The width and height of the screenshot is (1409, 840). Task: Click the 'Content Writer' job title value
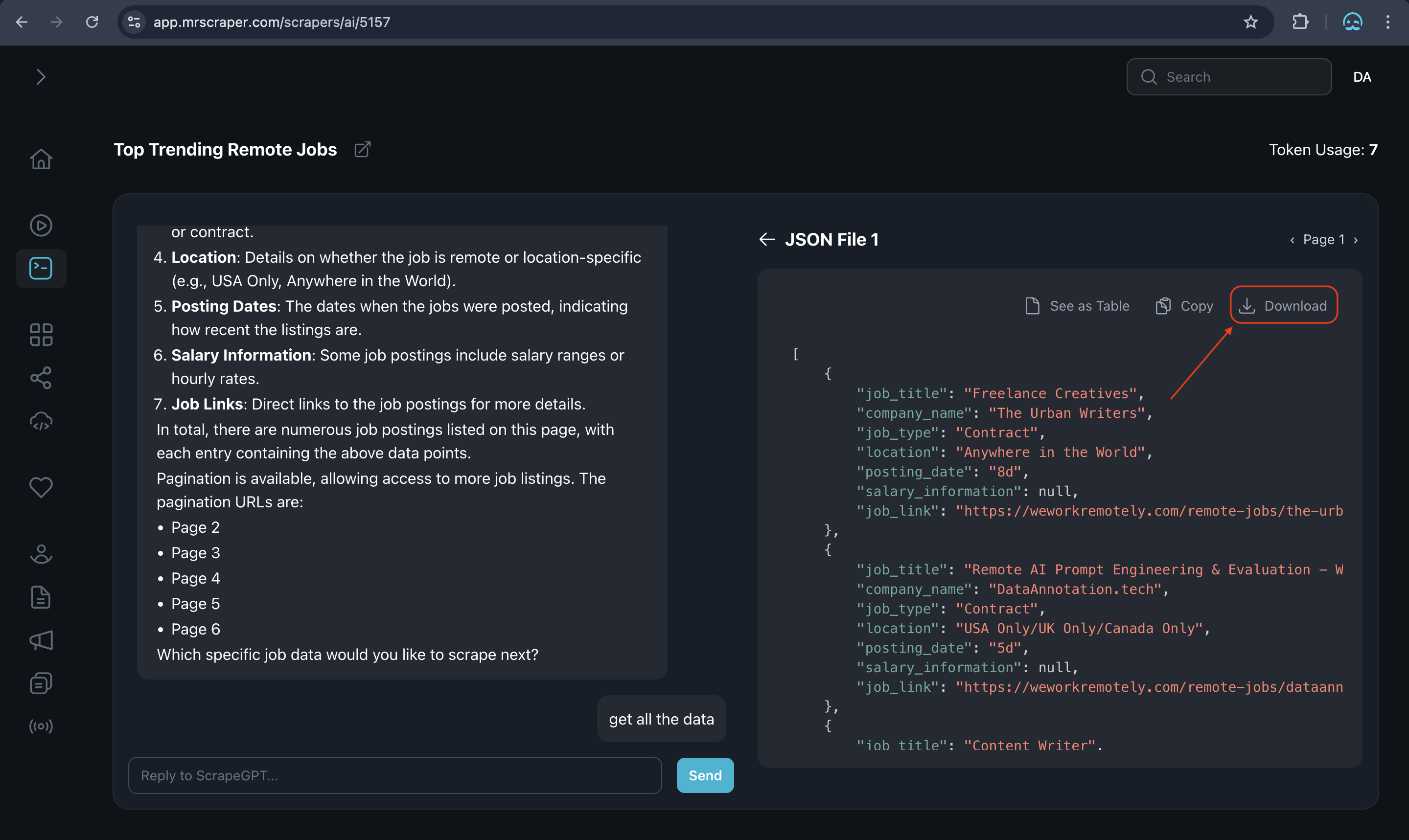(x=1030, y=746)
